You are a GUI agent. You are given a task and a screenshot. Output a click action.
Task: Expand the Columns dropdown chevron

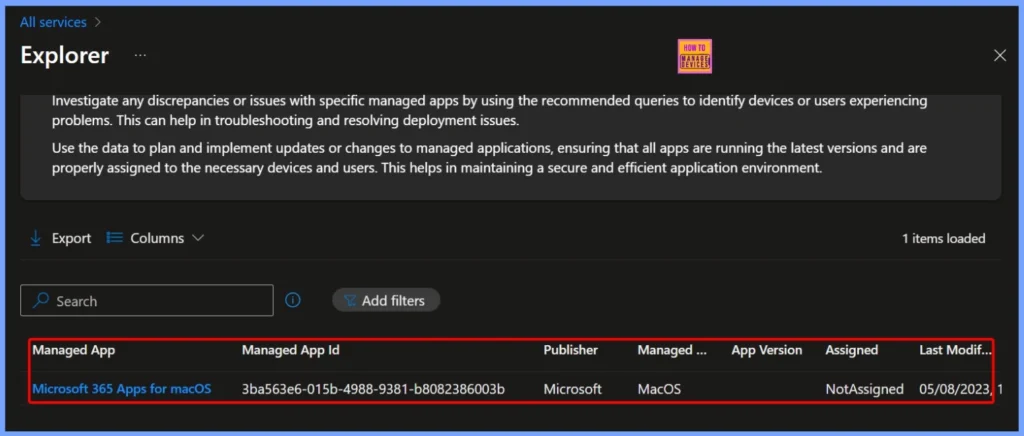click(197, 238)
